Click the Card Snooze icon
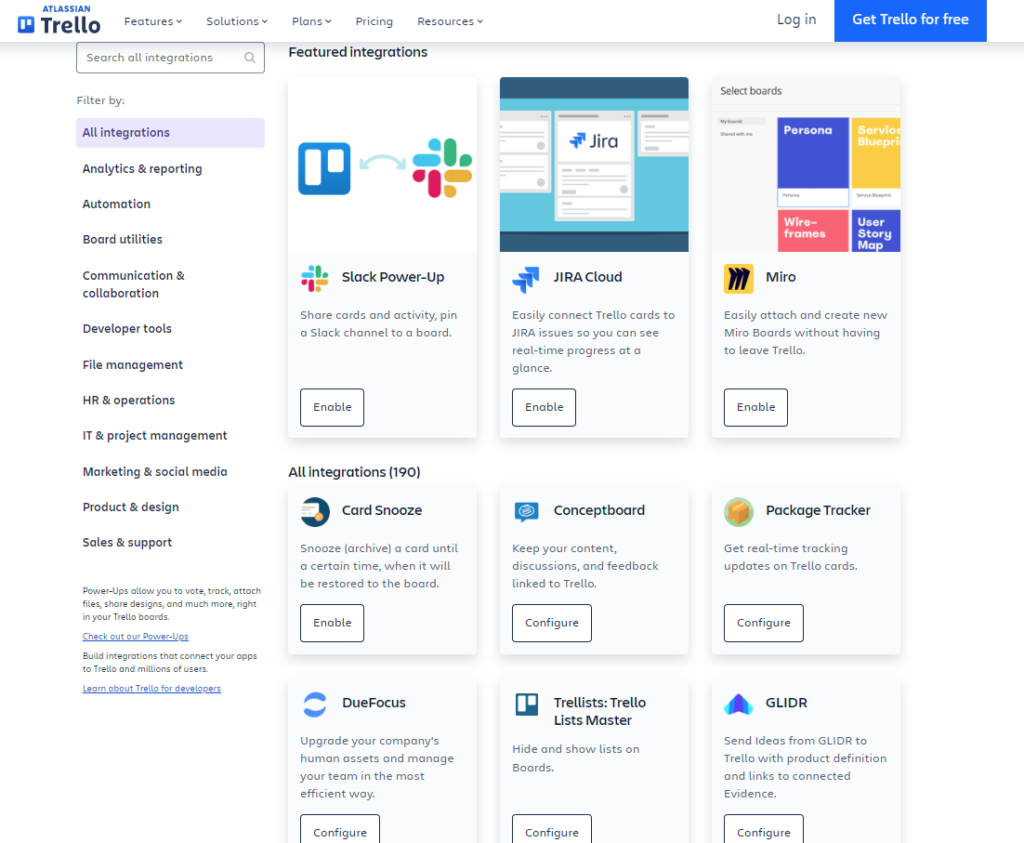Screen dimensions: 1024x843 coord(315,512)
